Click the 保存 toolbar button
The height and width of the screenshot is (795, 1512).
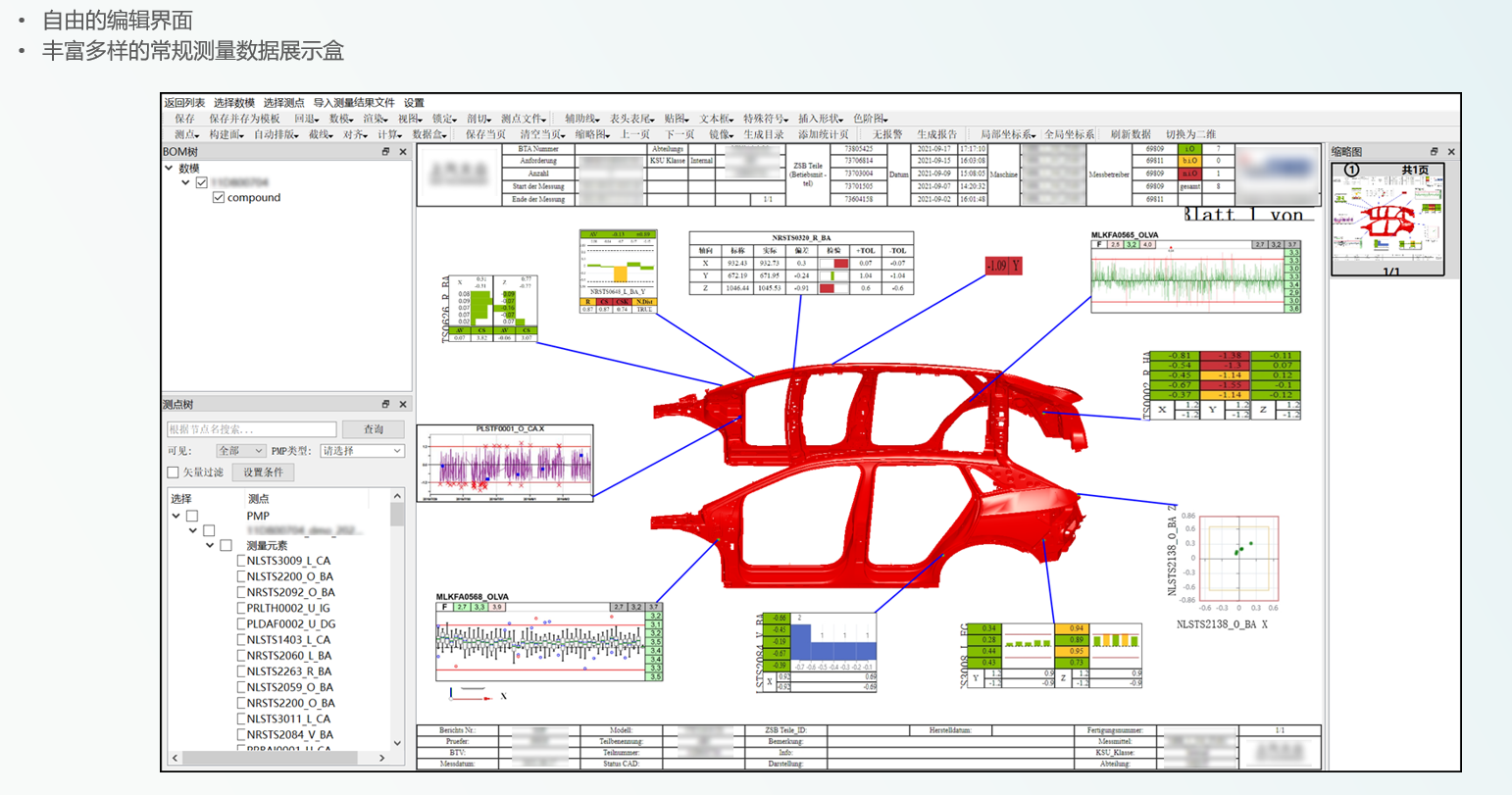point(184,119)
